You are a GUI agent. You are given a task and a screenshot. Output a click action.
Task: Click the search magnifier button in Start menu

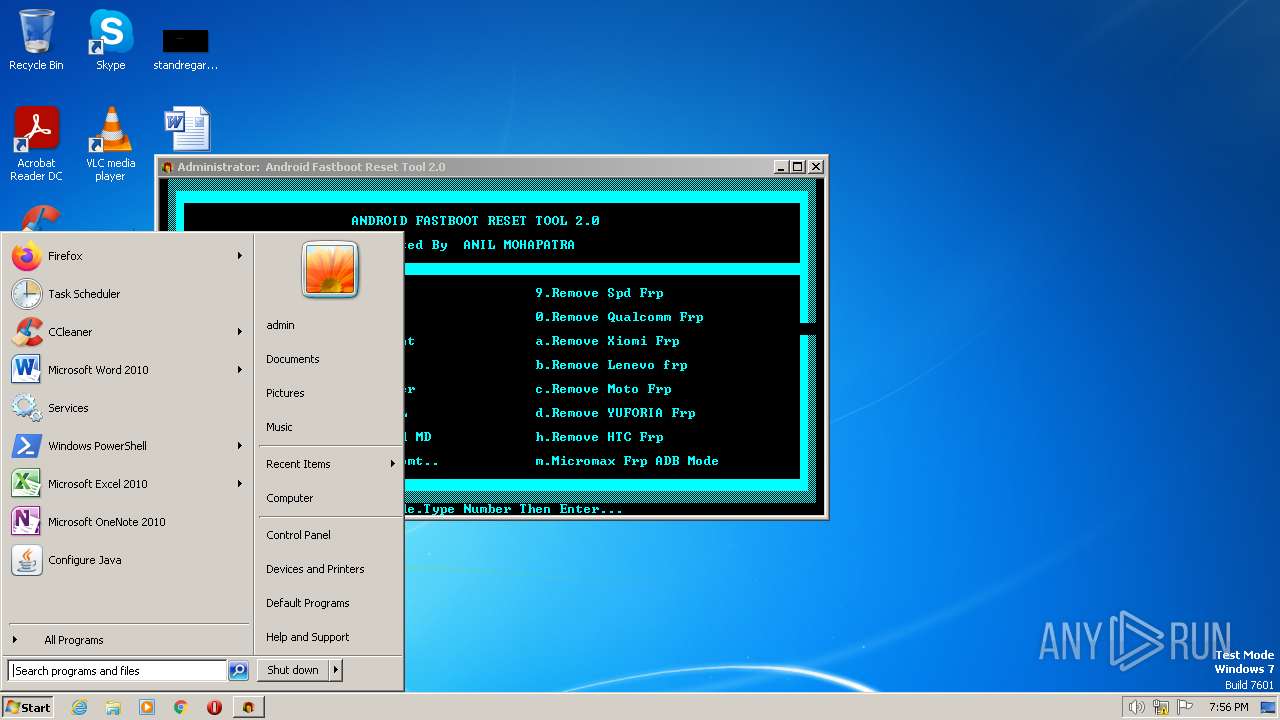(x=238, y=671)
